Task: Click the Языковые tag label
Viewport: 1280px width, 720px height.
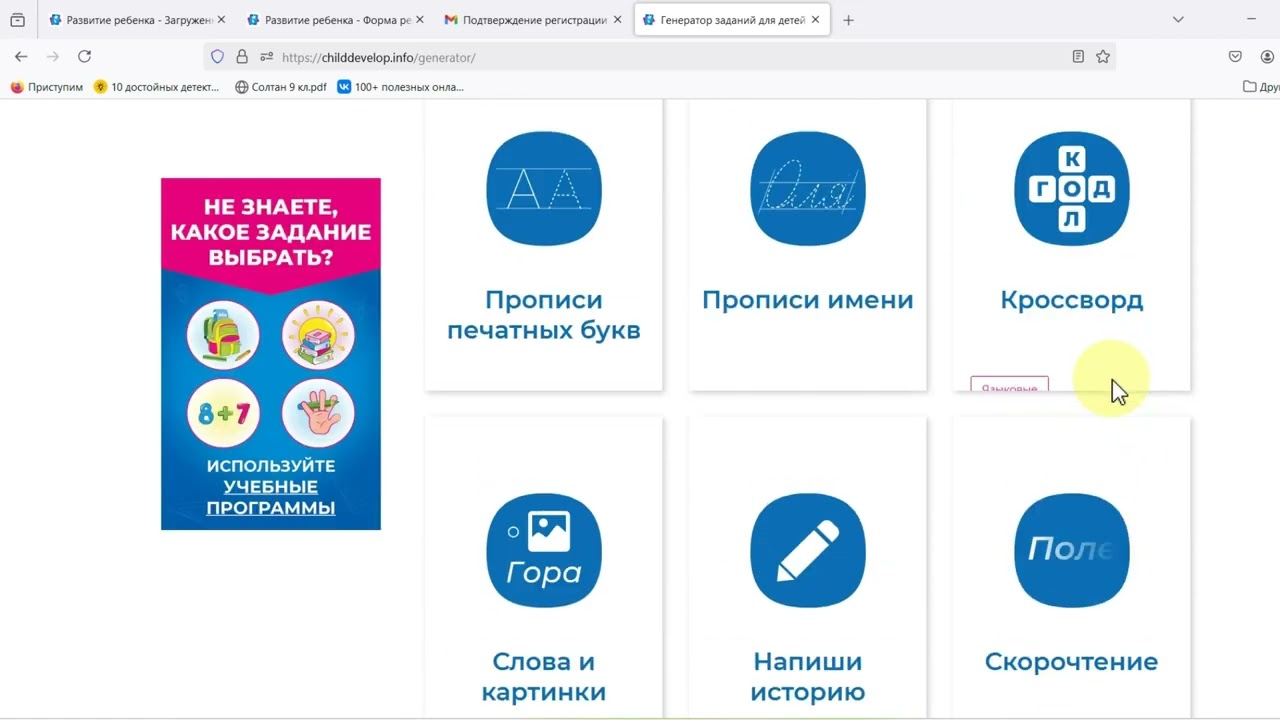Action: pyautogui.click(x=1009, y=385)
